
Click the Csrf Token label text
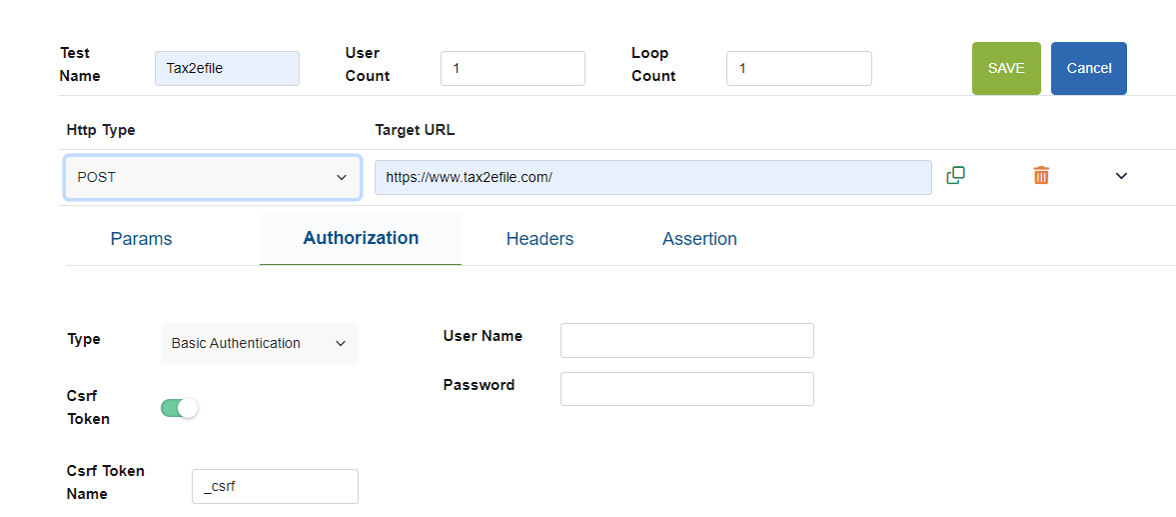coord(88,407)
